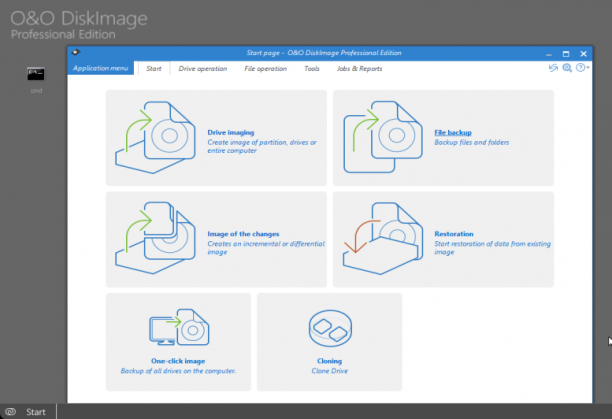Click the Image of the changes title
The height and width of the screenshot is (419, 612).
point(243,234)
